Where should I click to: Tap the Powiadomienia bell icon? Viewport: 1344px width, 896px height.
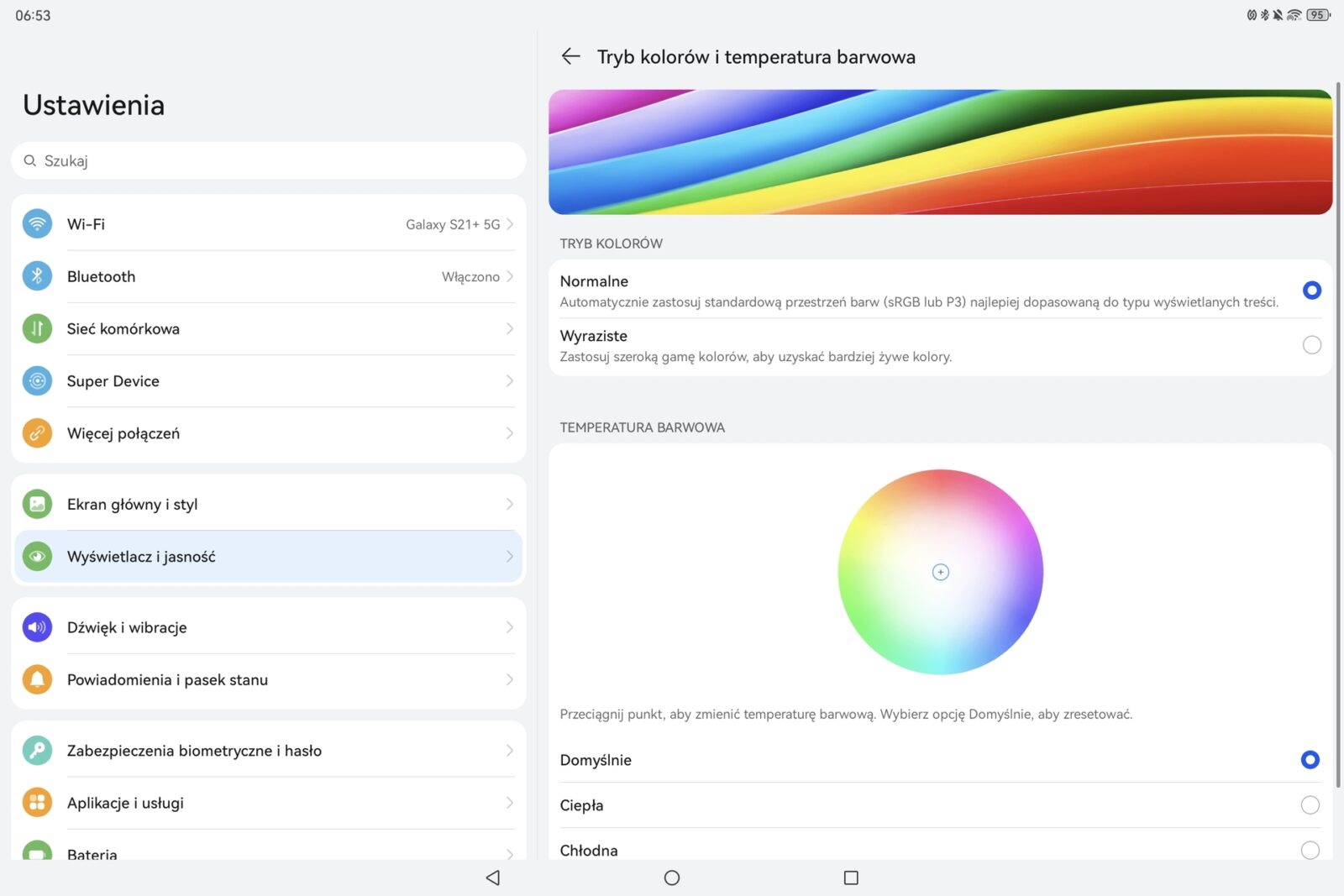coord(37,679)
